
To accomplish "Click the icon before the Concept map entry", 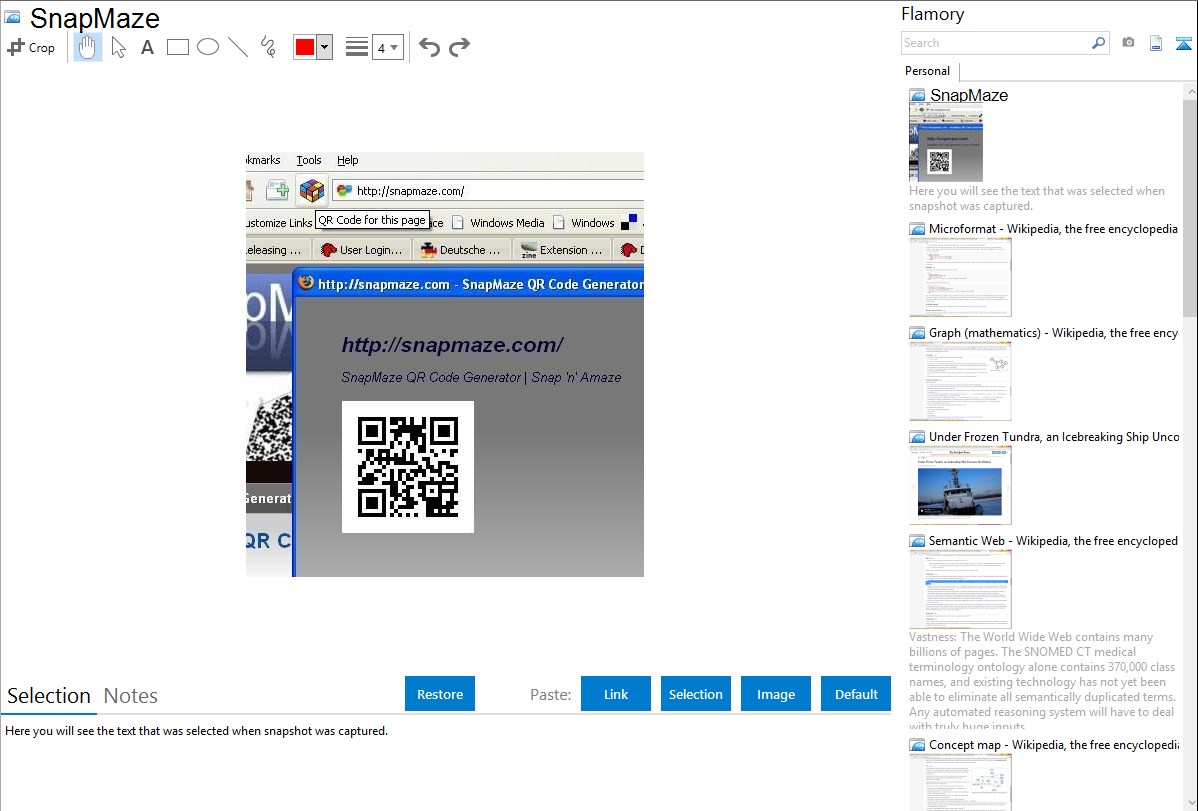I will point(917,745).
